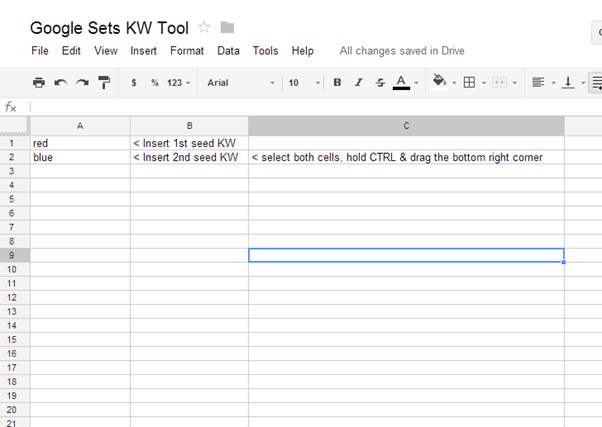
Task: Click the text color A icon
Action: (401, 83)
